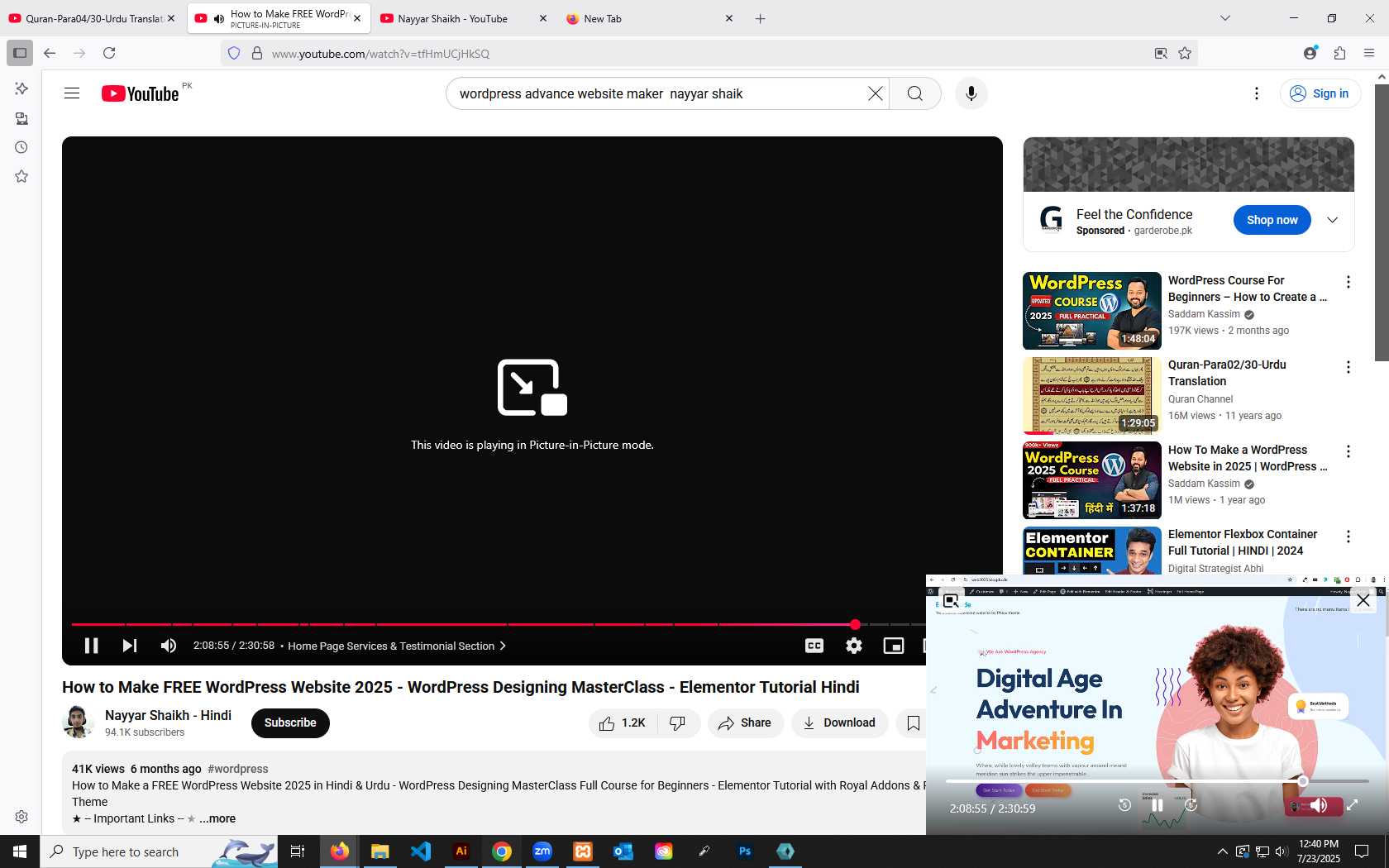1389x868 pixels.
Task: Toggle picture-in-picture from the address bar
Action: coord(1161,54)
